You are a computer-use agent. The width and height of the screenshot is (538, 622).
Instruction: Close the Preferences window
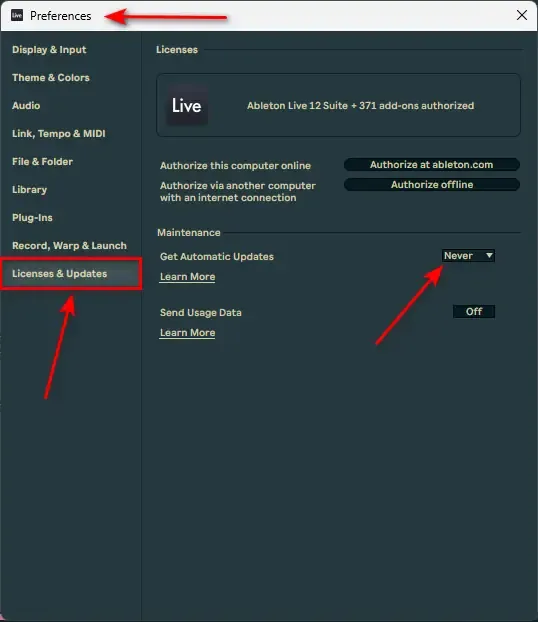pos(522,15)
